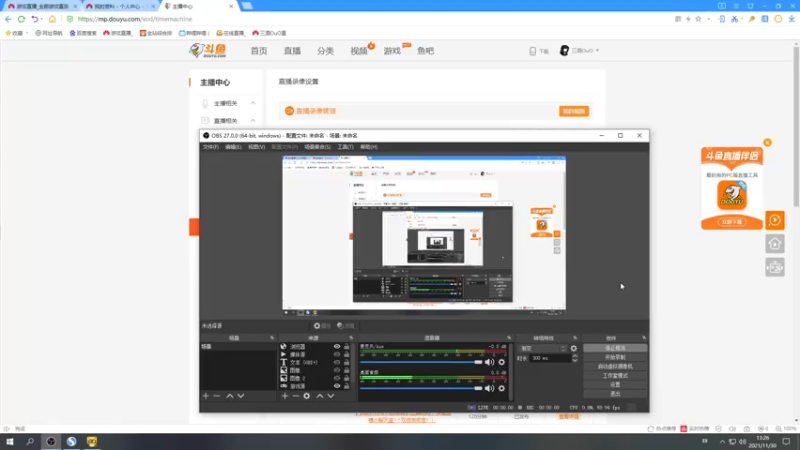Toggle the lock on the 浏览器 source
Image resolution: width=800 pixels, height=450 pixels.
(x=347, y=346)
